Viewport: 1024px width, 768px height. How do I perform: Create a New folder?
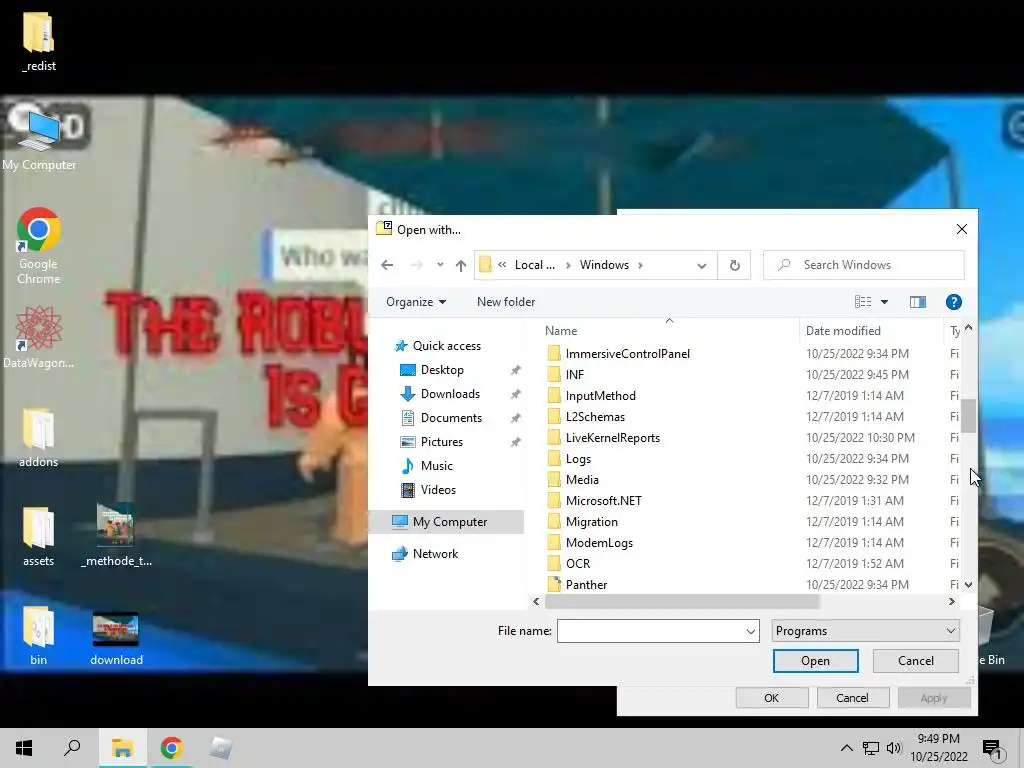[506, 302]
